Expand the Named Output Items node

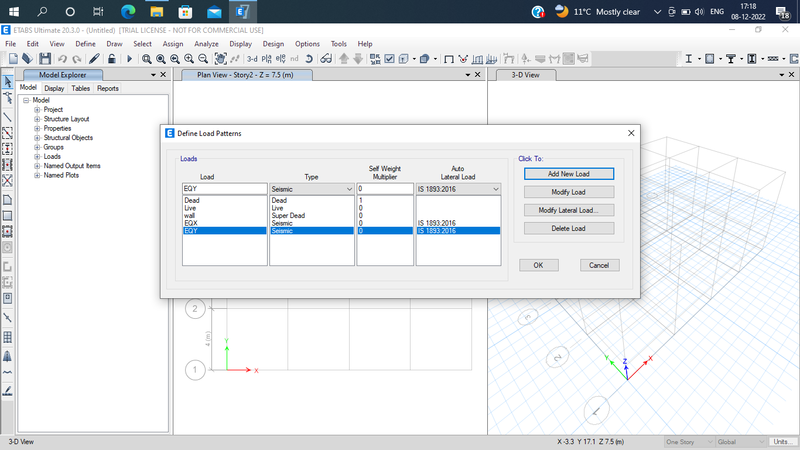37,166
